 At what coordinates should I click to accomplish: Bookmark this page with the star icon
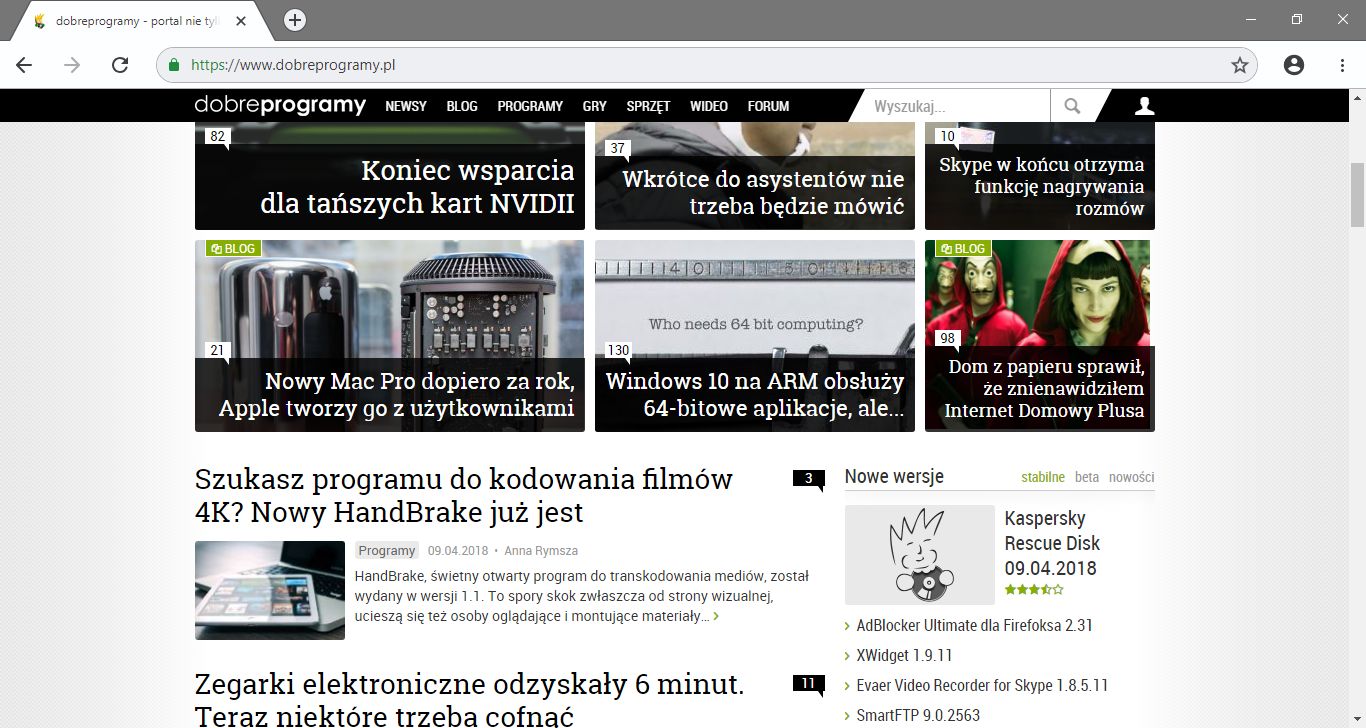click(x=1240, y=65)
